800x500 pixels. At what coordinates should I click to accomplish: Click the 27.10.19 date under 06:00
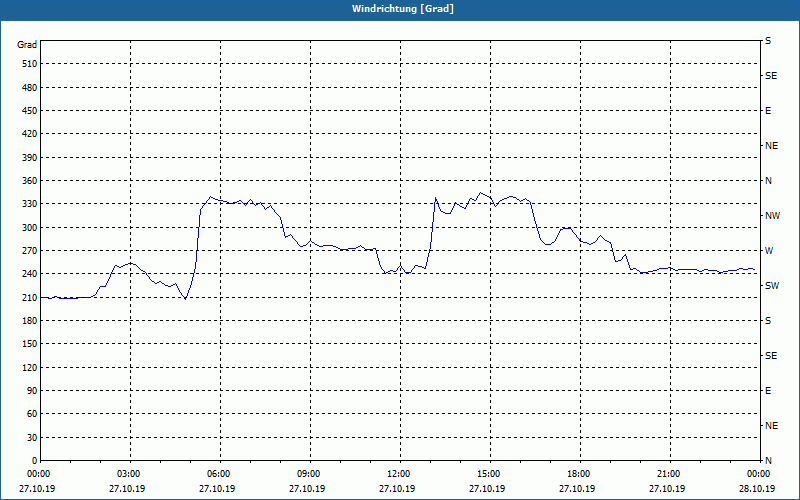pos(217,489)
